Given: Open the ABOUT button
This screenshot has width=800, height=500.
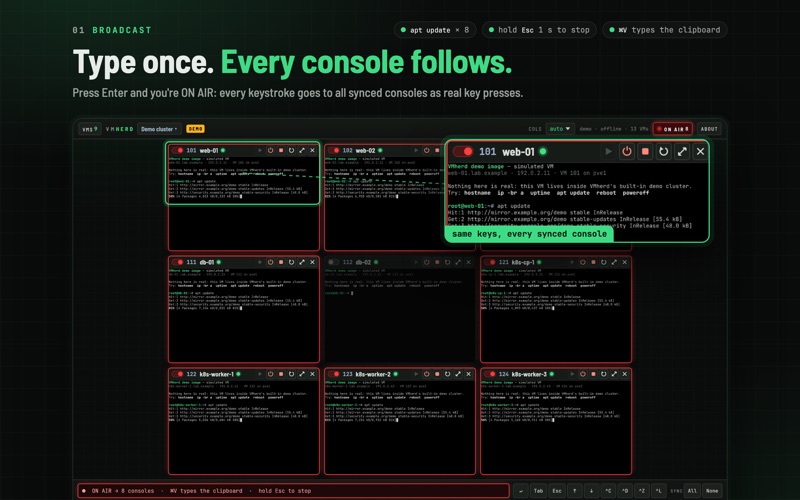Looking at the screenshot, I should (x=709, y=129).
